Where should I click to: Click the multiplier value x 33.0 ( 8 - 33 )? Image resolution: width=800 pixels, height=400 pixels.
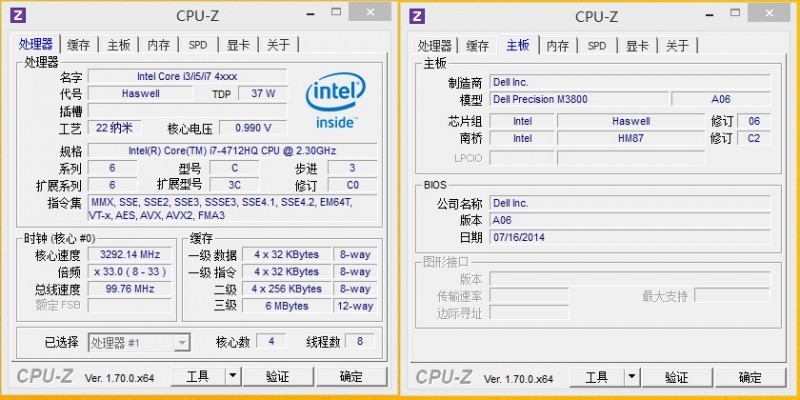pyautogui.click(x=130, y=271)
